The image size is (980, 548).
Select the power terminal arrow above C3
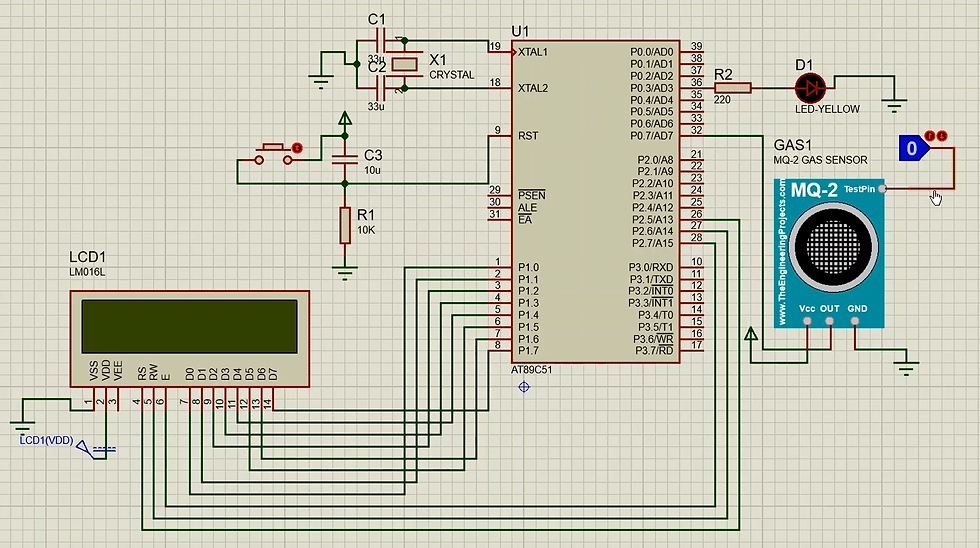[345, 119]
